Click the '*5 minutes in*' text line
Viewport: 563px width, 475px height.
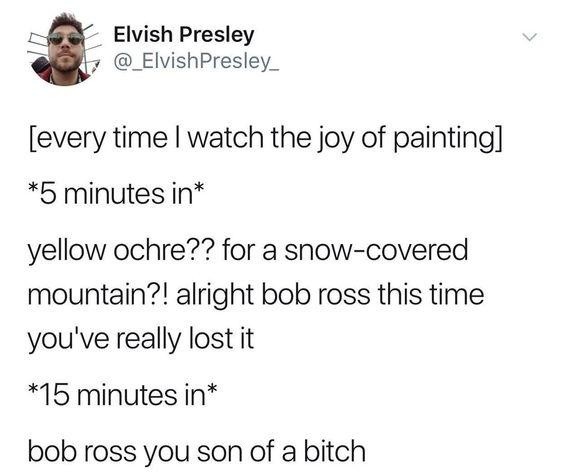click(x=117, y=194)
